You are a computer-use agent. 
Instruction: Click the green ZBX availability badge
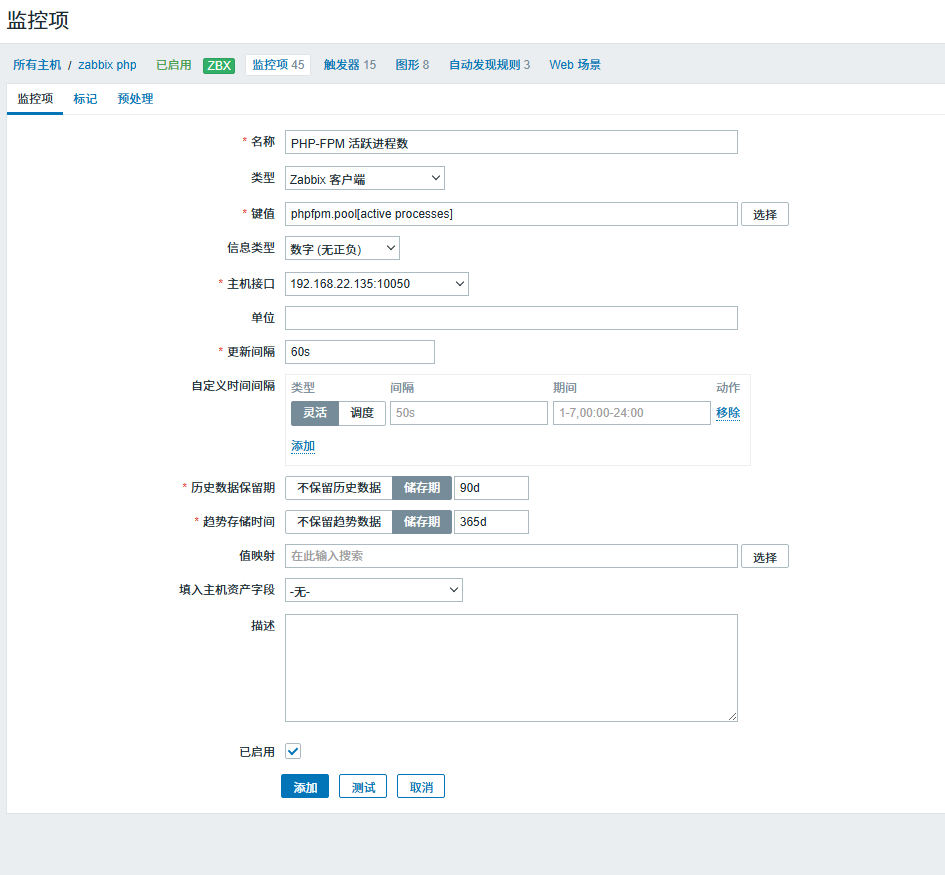tap(219, 65)
